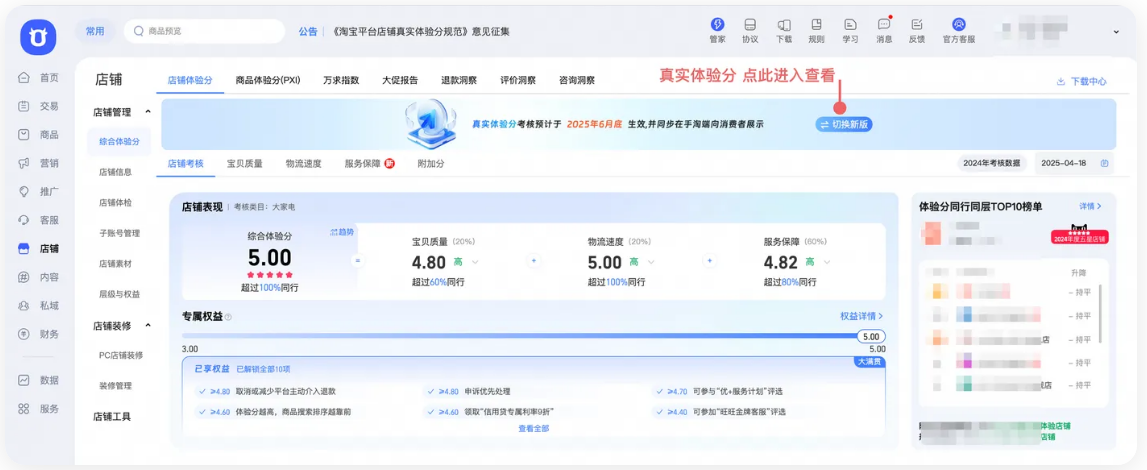Viewport: 1147px width, 470px height.
Task: Expand 宝贝质量 score dropdown arrow
Action: click(475, 262)
